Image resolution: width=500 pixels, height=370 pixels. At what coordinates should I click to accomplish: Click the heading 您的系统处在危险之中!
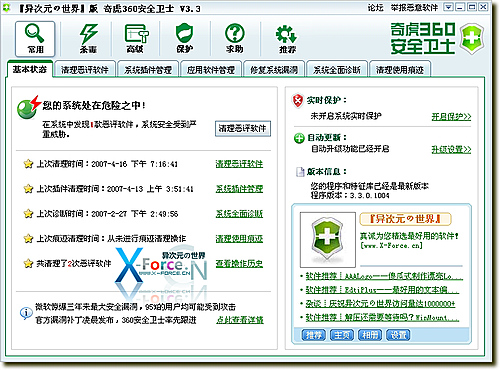click(94, 106)
